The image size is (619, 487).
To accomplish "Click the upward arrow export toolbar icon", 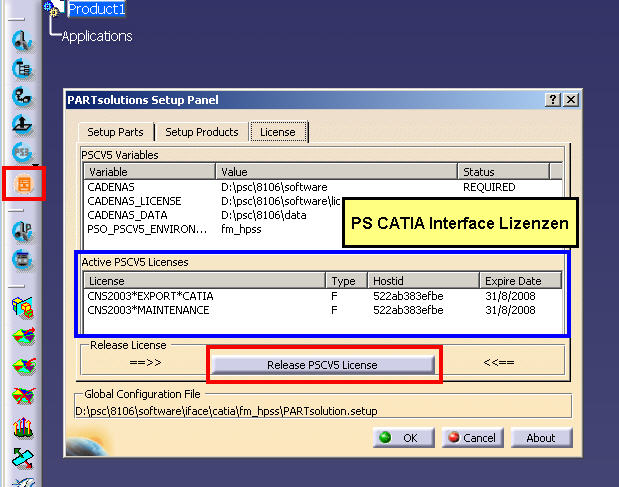I will click(x=22, y=124).
